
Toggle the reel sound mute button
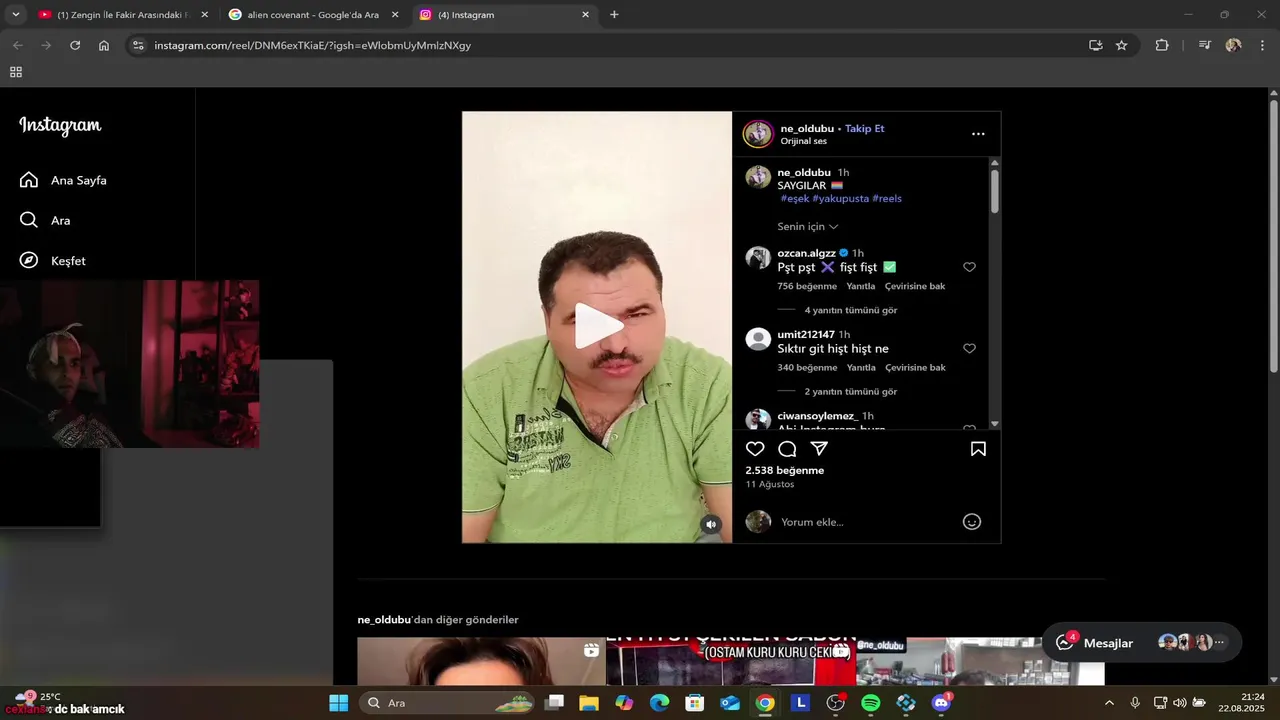pyautogui.click(x=711, y=524)
